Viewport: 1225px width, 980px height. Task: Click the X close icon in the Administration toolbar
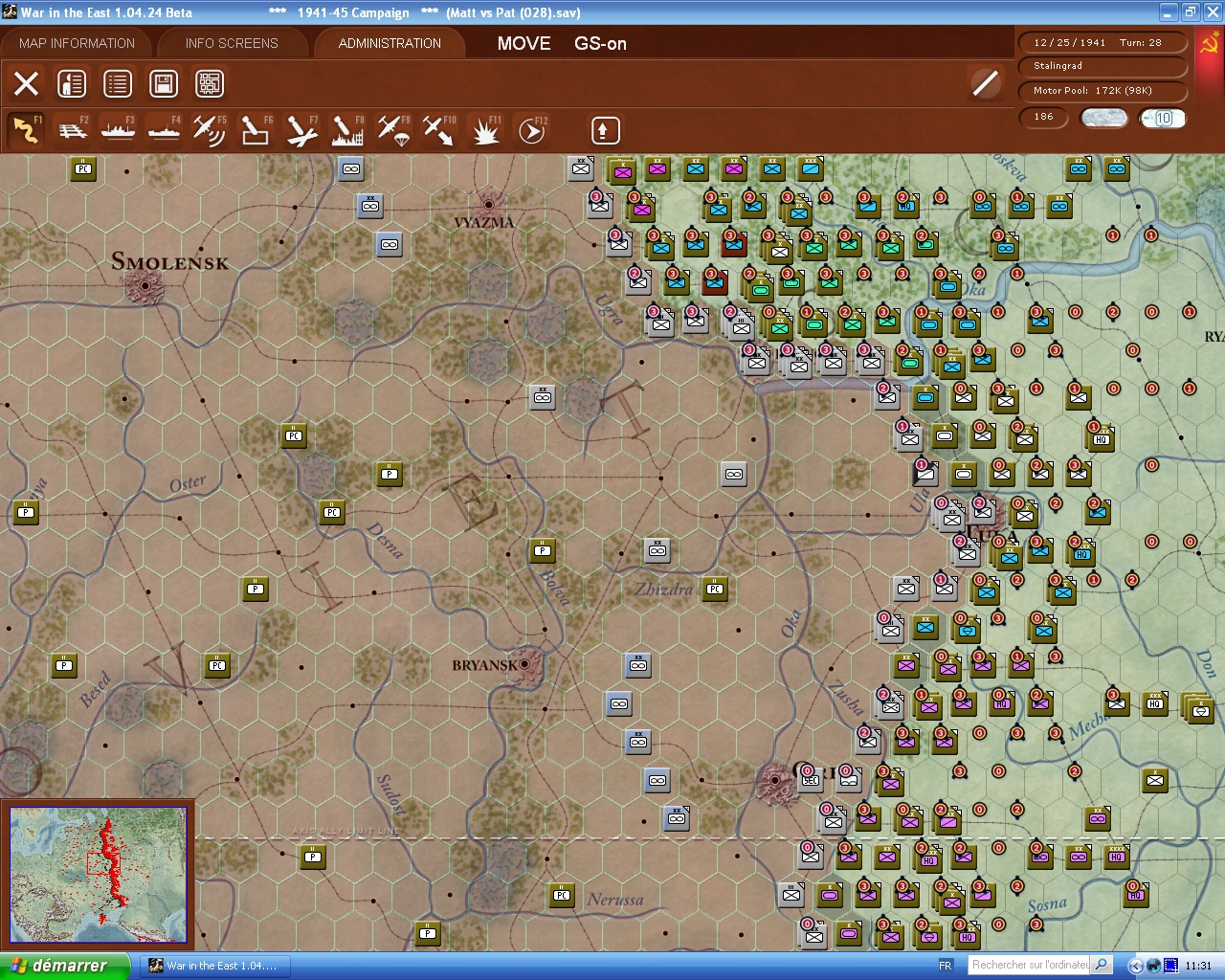[x=26, y=83]
